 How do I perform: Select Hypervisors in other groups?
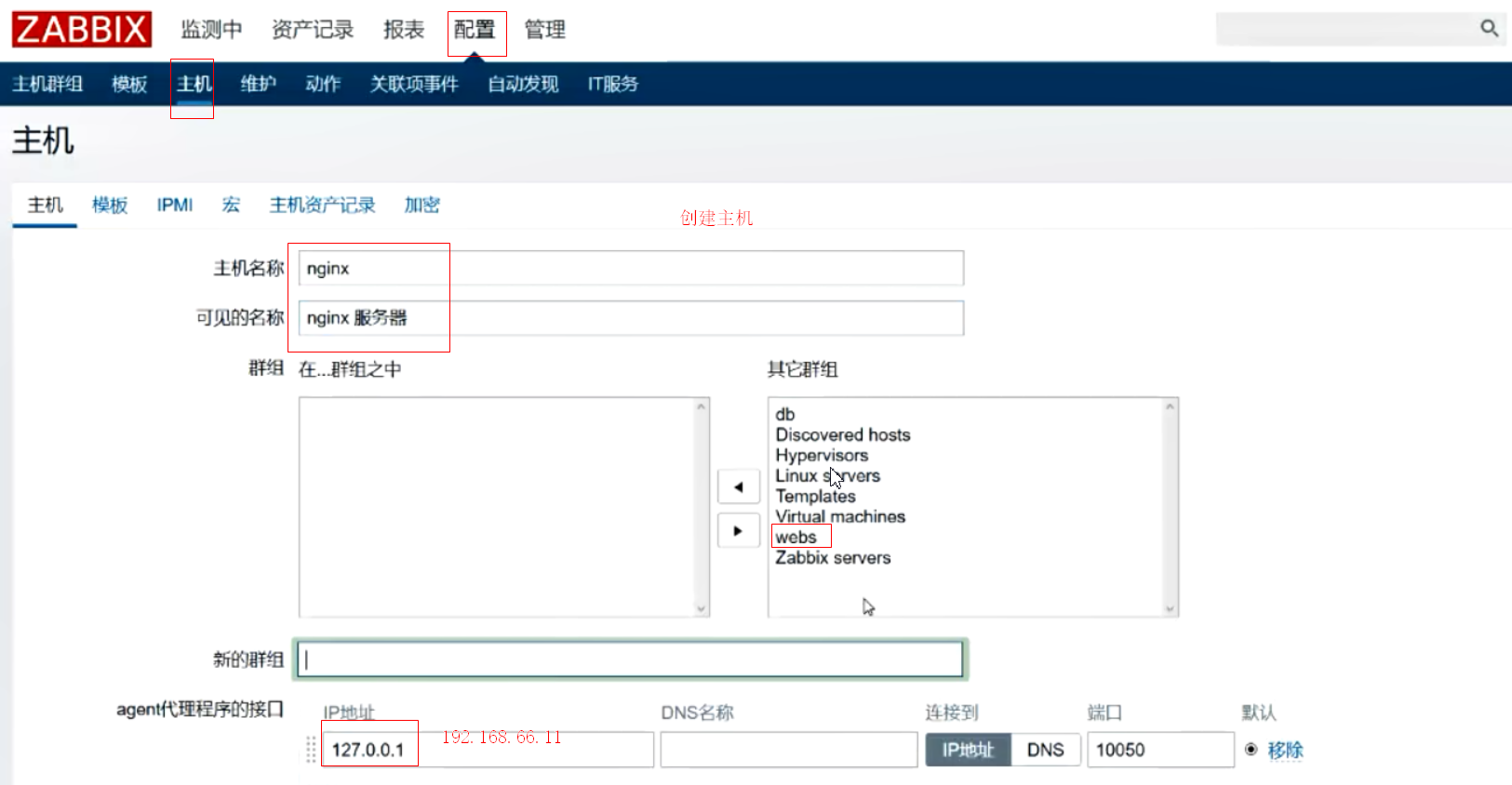coord(822,455)
